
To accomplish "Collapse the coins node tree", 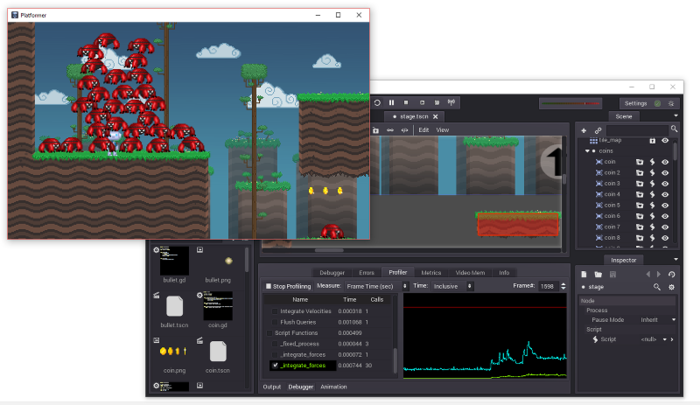I will pyautogui.click(x=587, y=152).
